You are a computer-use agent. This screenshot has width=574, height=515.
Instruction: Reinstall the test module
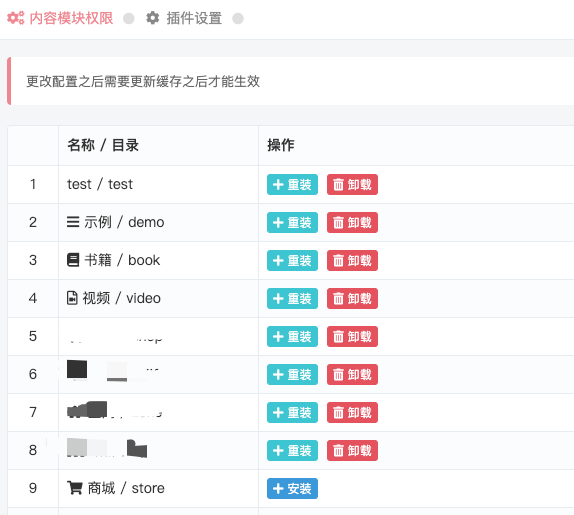tap(292, 184)
